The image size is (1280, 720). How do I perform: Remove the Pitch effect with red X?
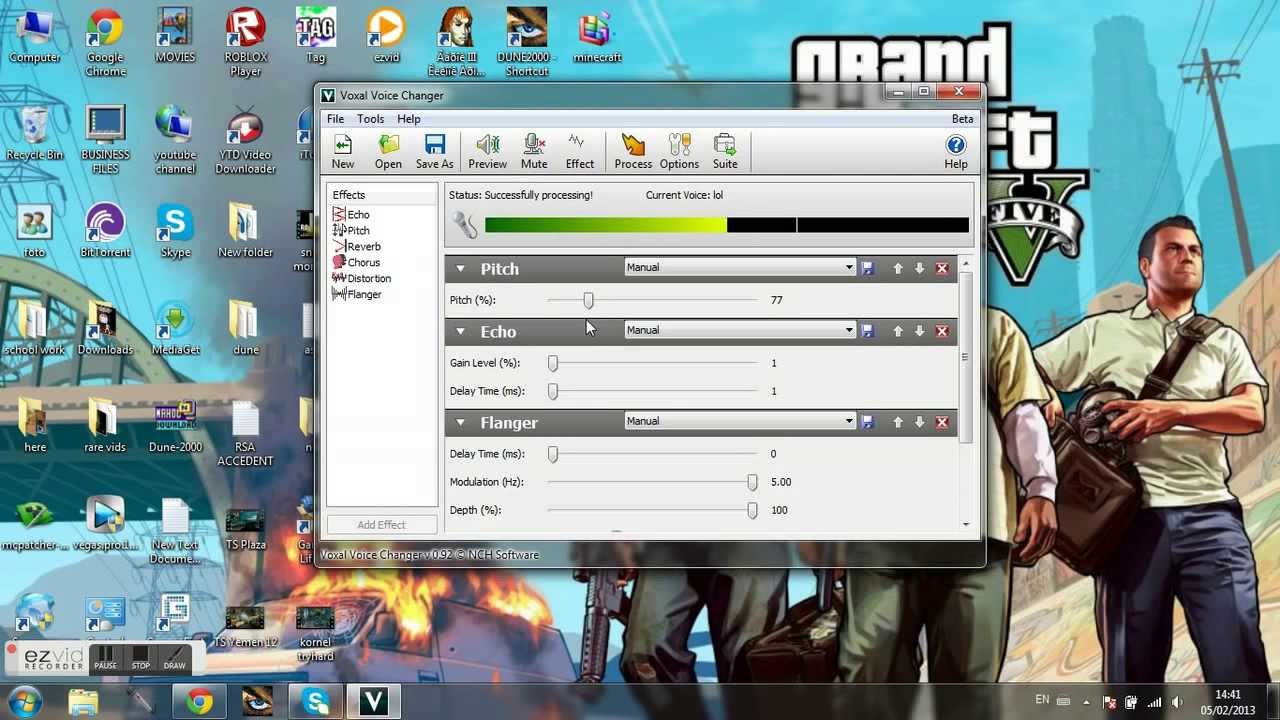click(942, 268)
